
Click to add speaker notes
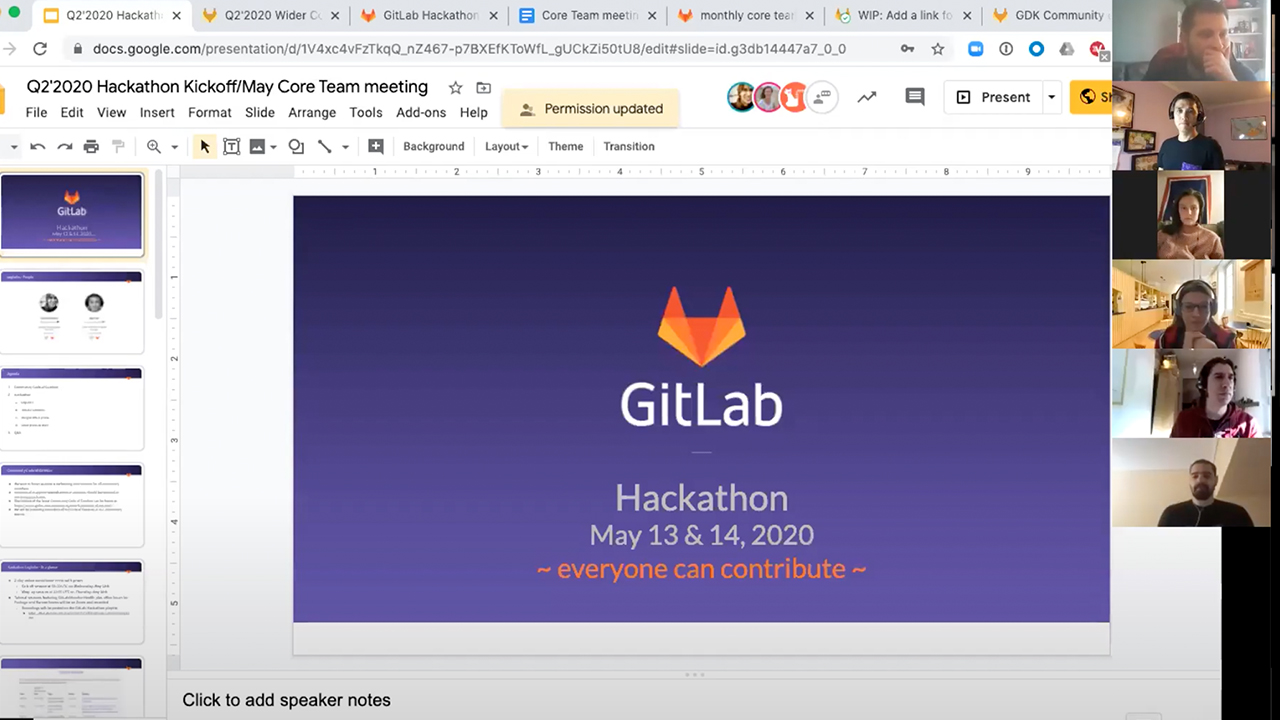click(x=286, y=700)
